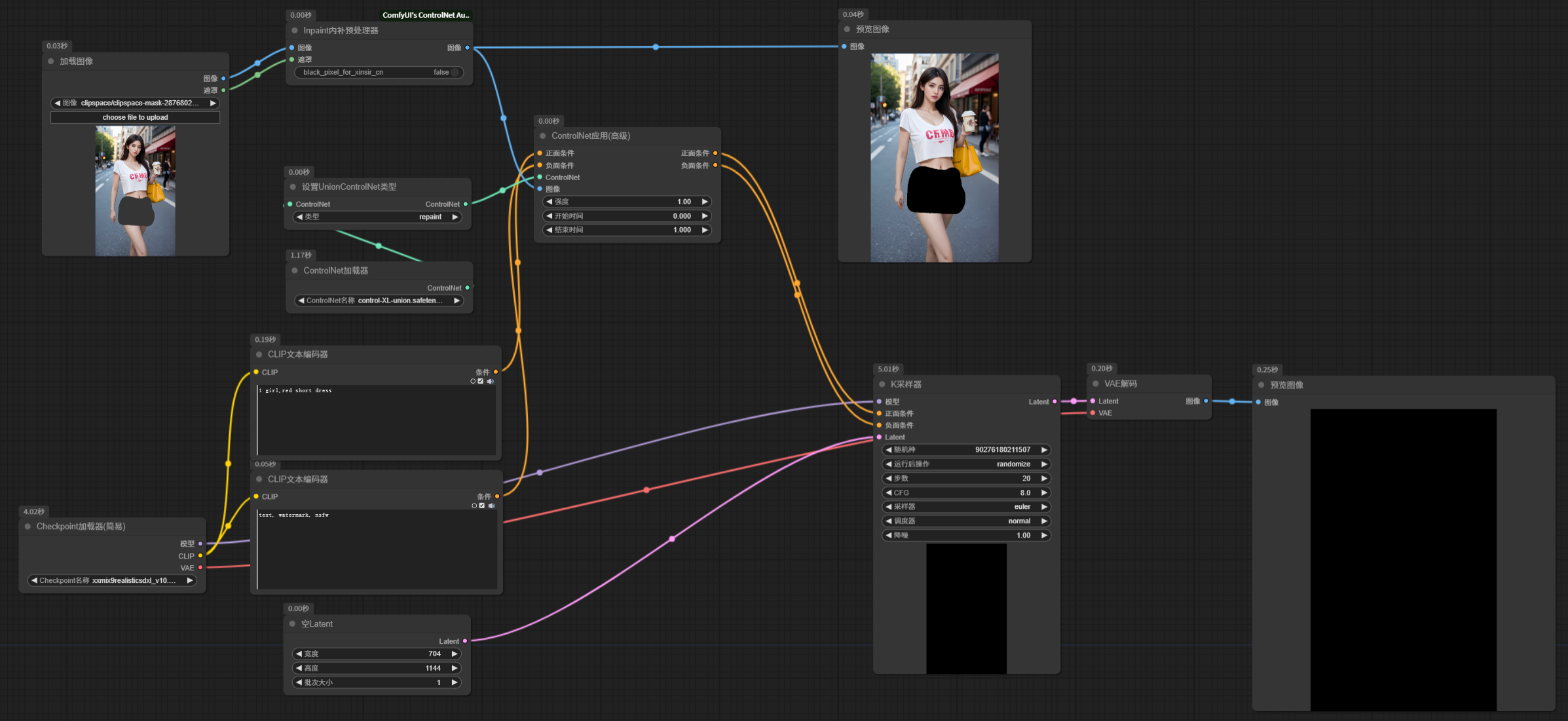Screen dimensions: 1568x721
Task: Select radio circle in 'red short dress' prompt node
Action: 473,381
